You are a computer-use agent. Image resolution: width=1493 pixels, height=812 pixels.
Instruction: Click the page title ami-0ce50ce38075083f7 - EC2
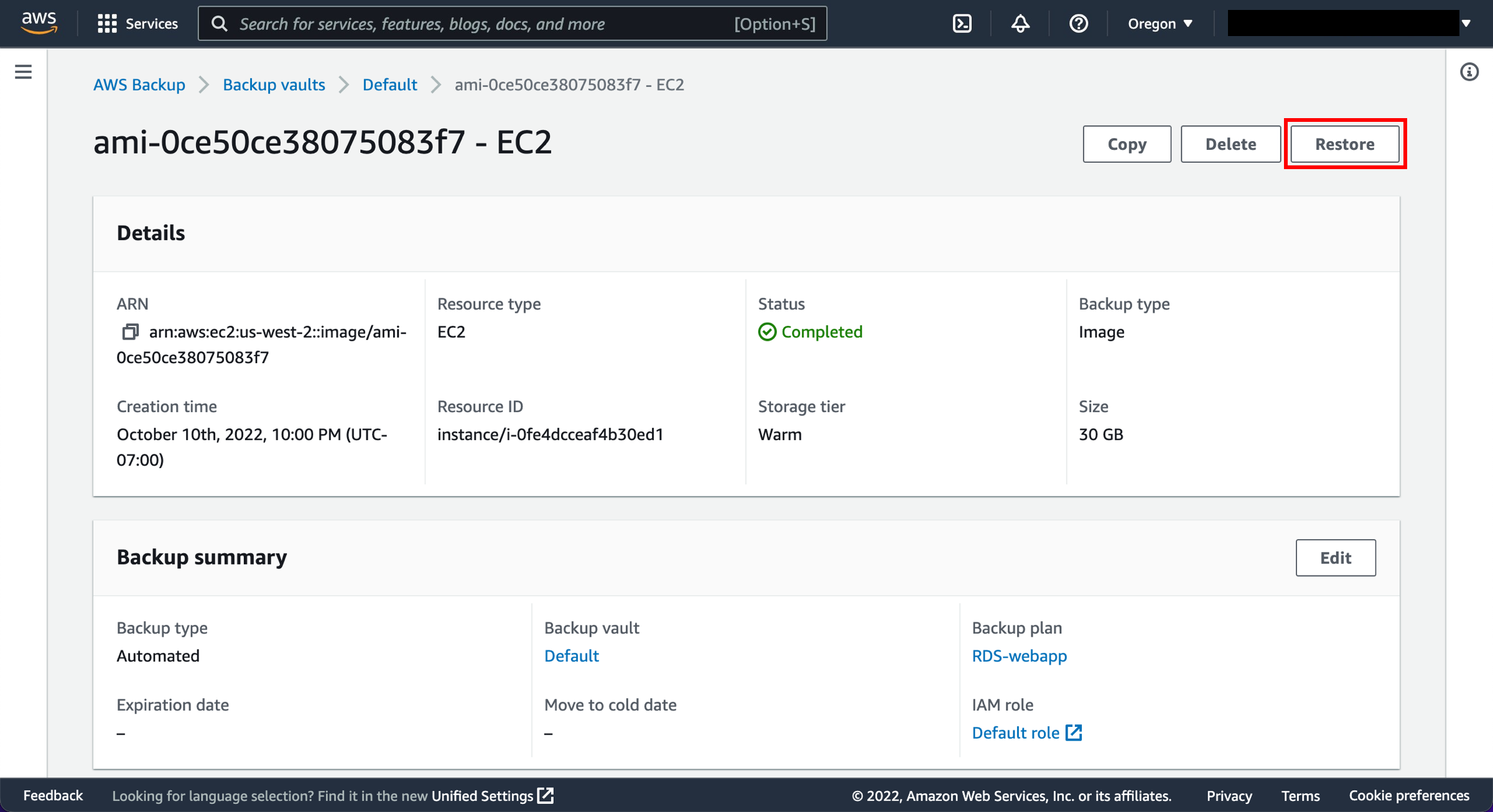tap(322, 142)
